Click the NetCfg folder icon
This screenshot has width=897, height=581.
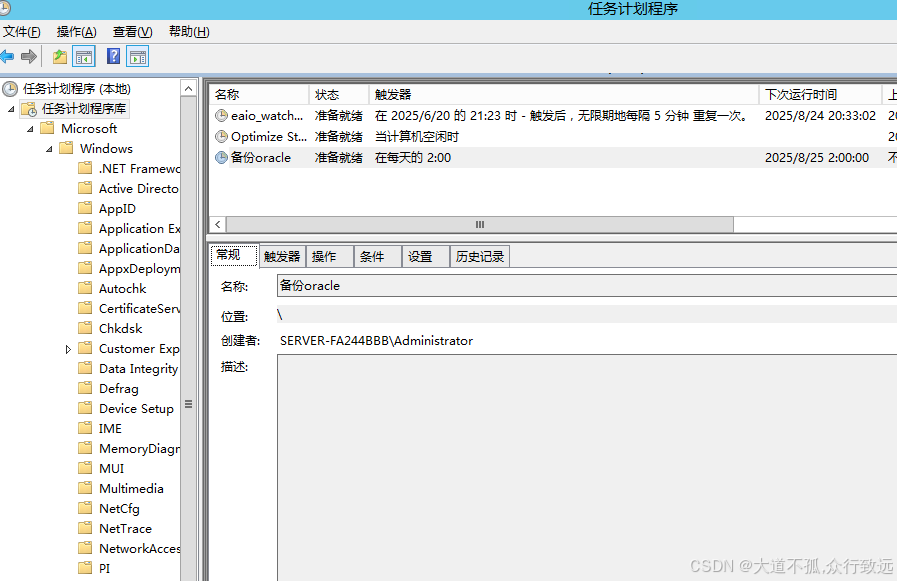(x=85, y=508)
